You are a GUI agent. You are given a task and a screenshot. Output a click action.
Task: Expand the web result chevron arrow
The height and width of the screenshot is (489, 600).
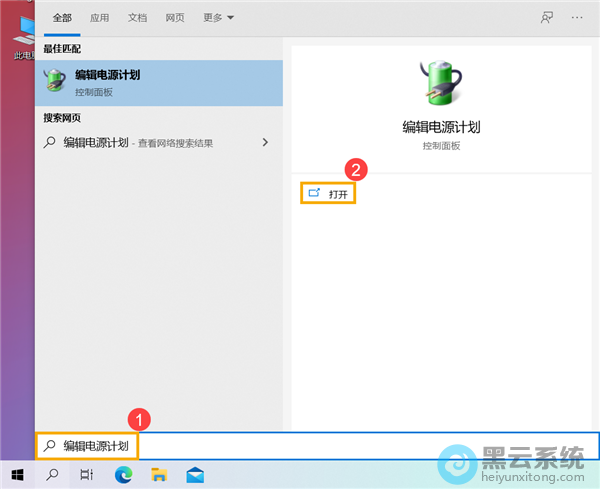click(x=265, y=143)
